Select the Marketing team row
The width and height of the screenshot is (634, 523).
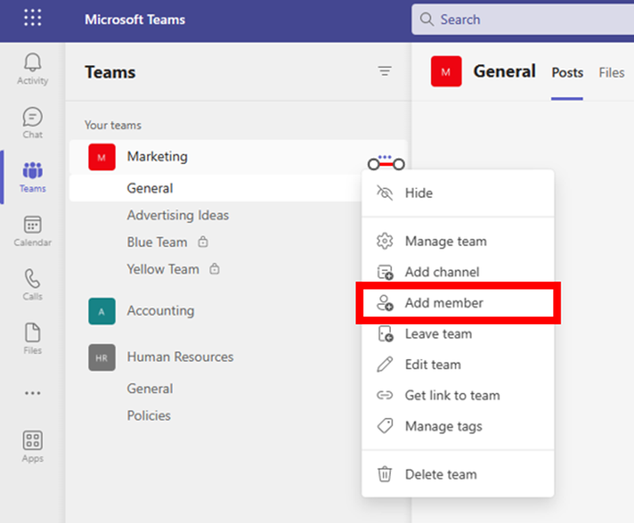238,157
